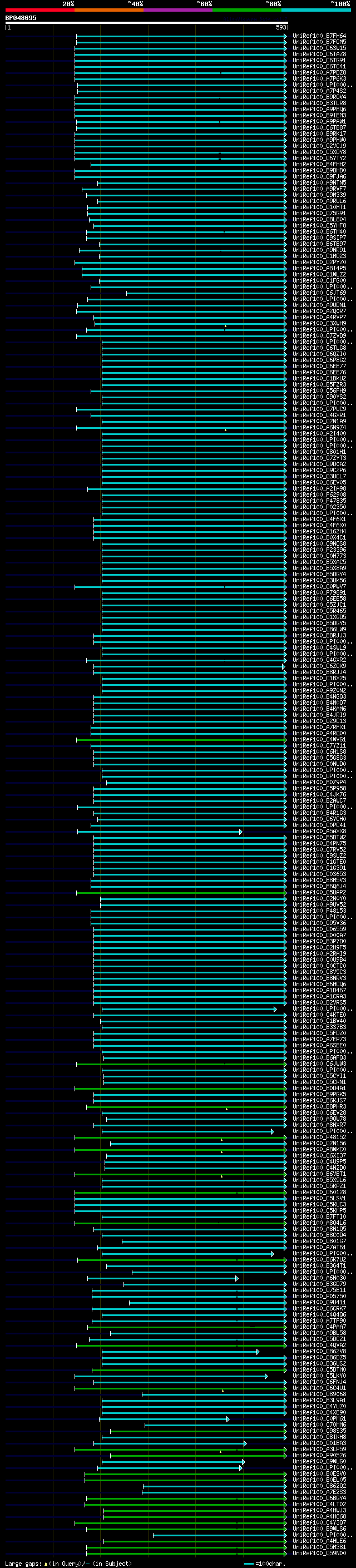Click the orange ~40% identity legend bar
Screen dimensions: 356x1568
(109, 10)
